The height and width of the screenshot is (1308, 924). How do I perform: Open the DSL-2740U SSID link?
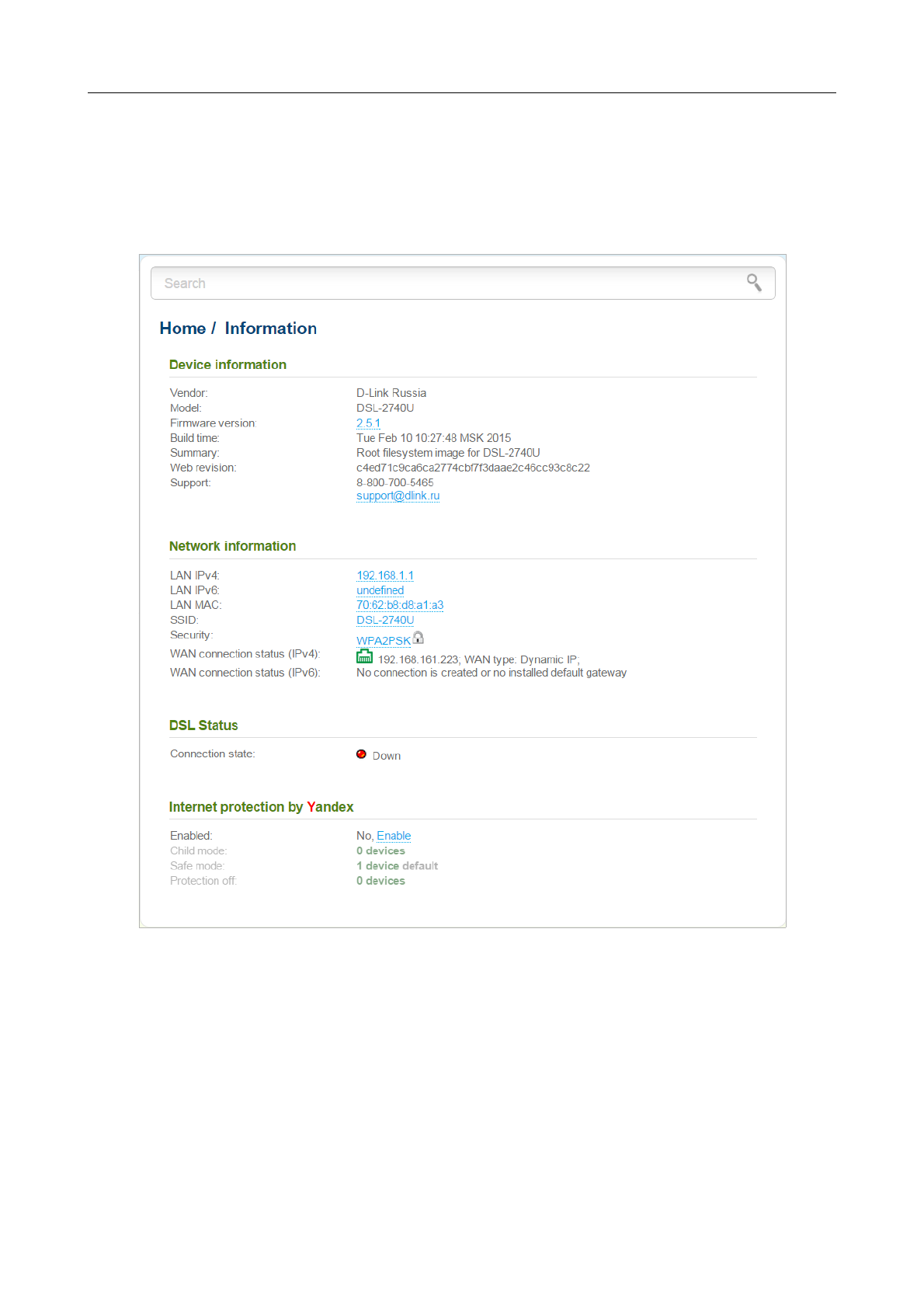point(385,620)
